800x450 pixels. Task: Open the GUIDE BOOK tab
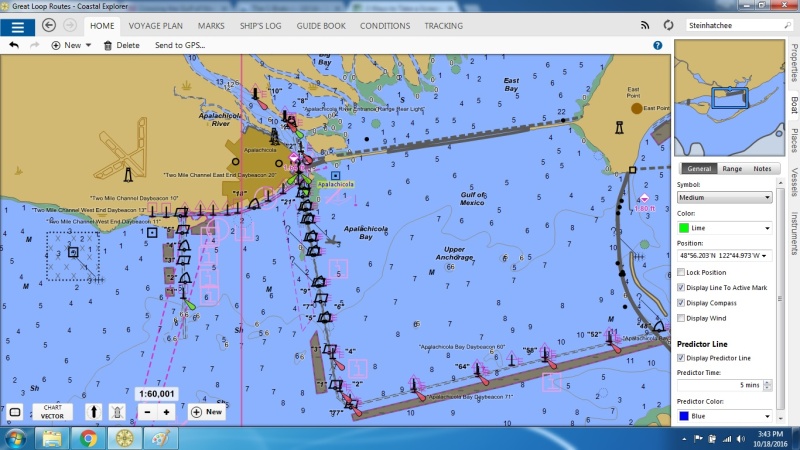click(321, 26)
